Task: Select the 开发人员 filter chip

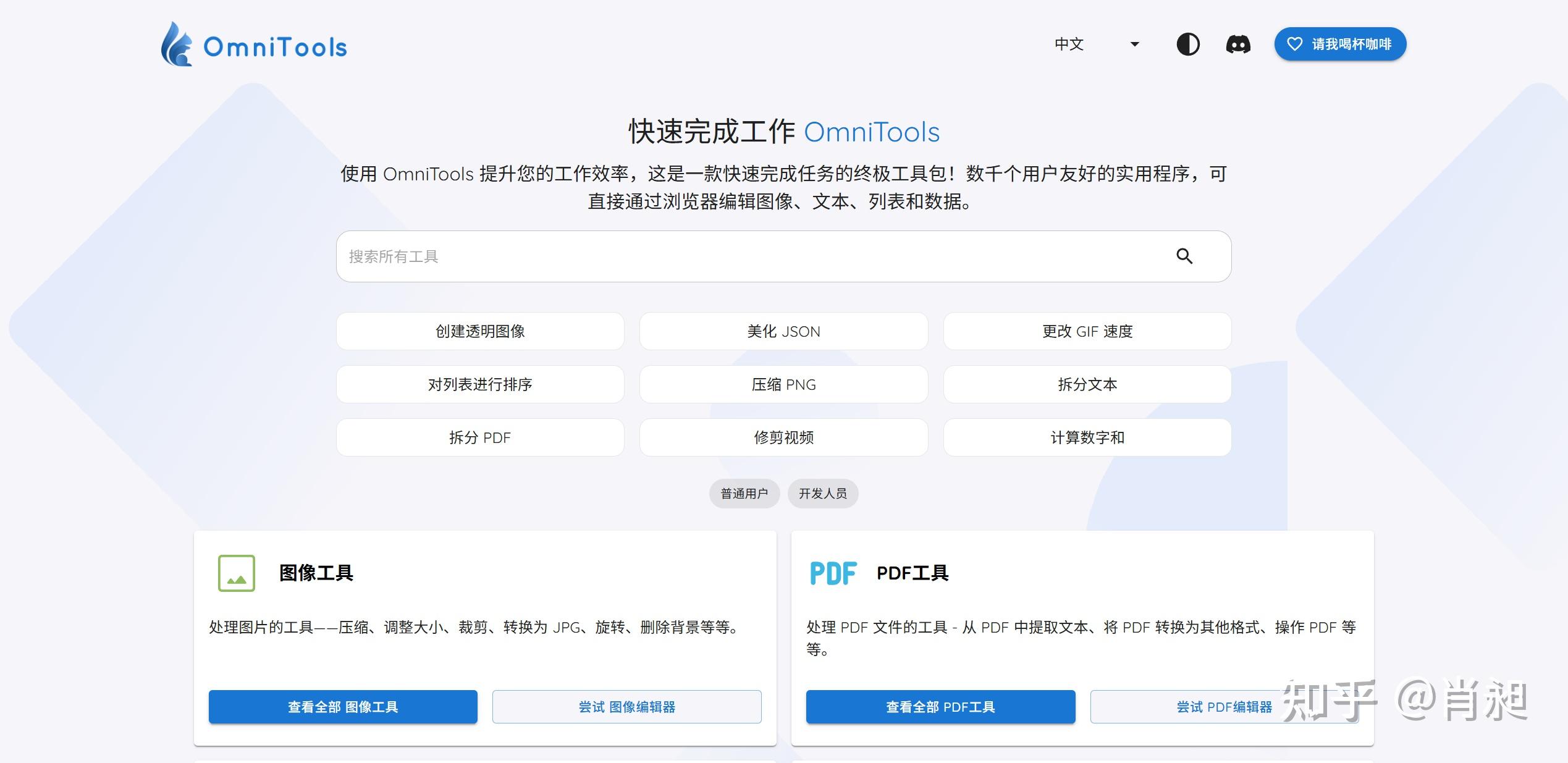Action: point(823,494)
